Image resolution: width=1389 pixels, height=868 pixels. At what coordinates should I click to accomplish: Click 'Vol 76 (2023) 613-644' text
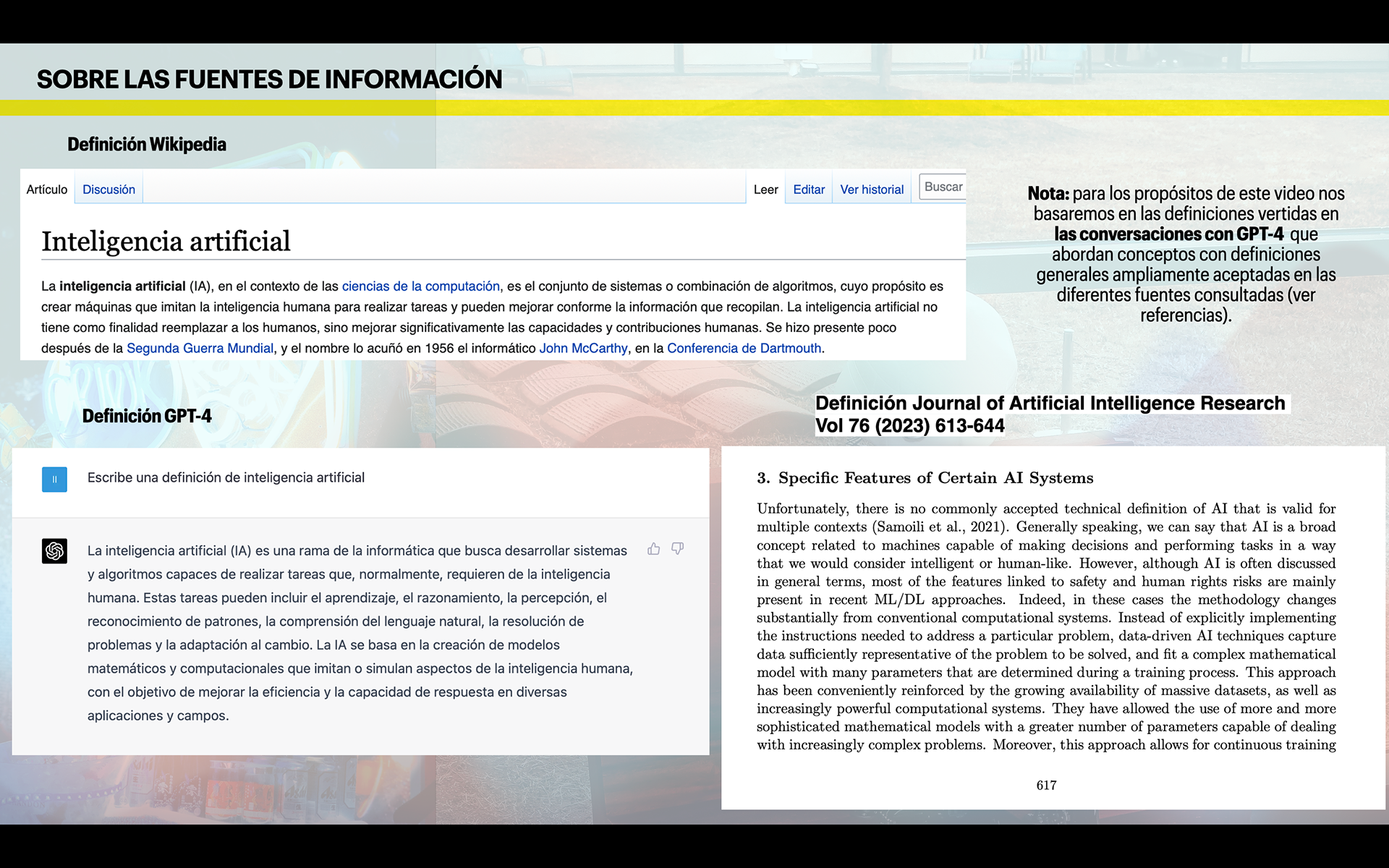pyautogui.click(x=910, y=425)
